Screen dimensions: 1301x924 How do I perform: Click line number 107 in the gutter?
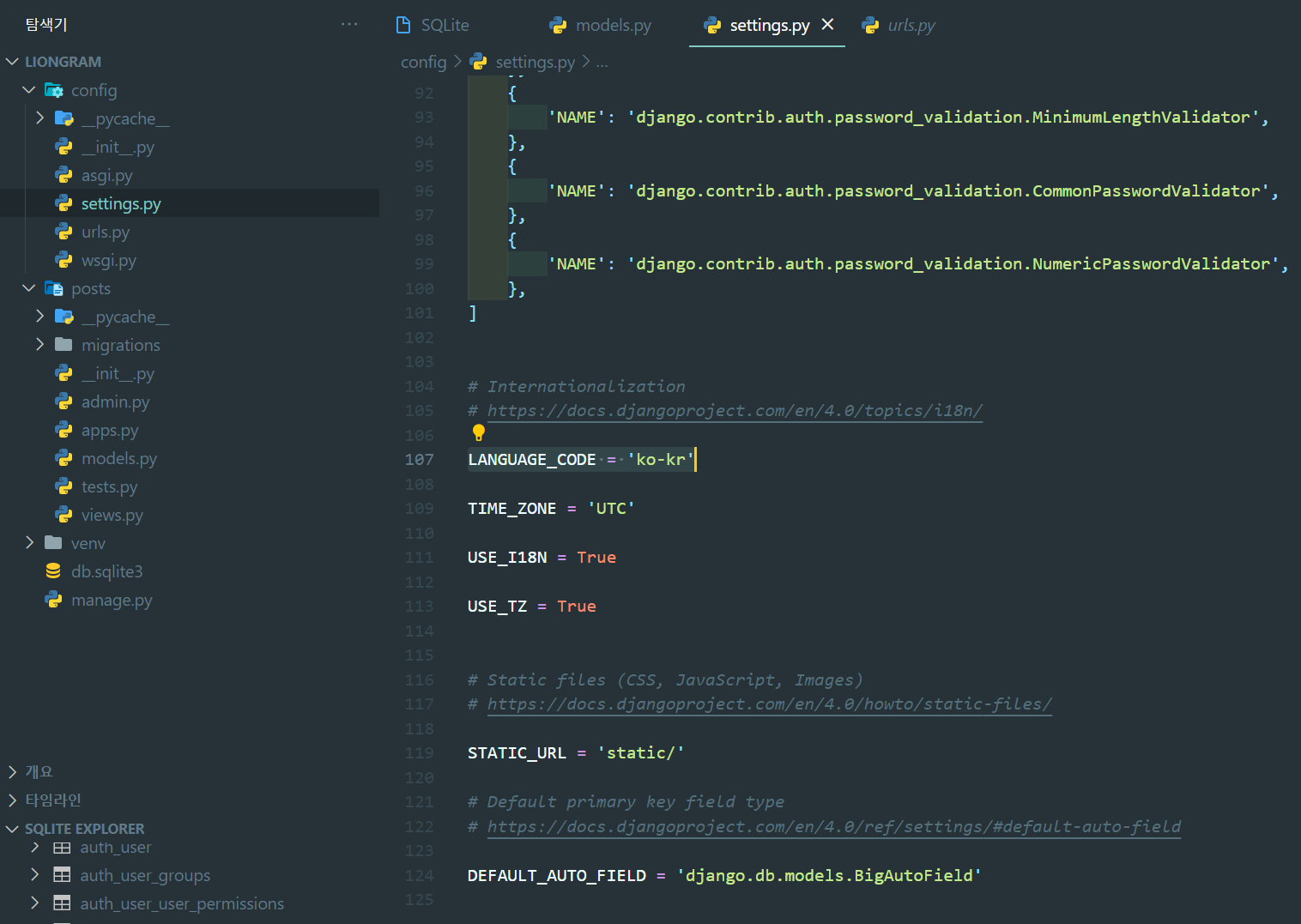coord(419,459)
